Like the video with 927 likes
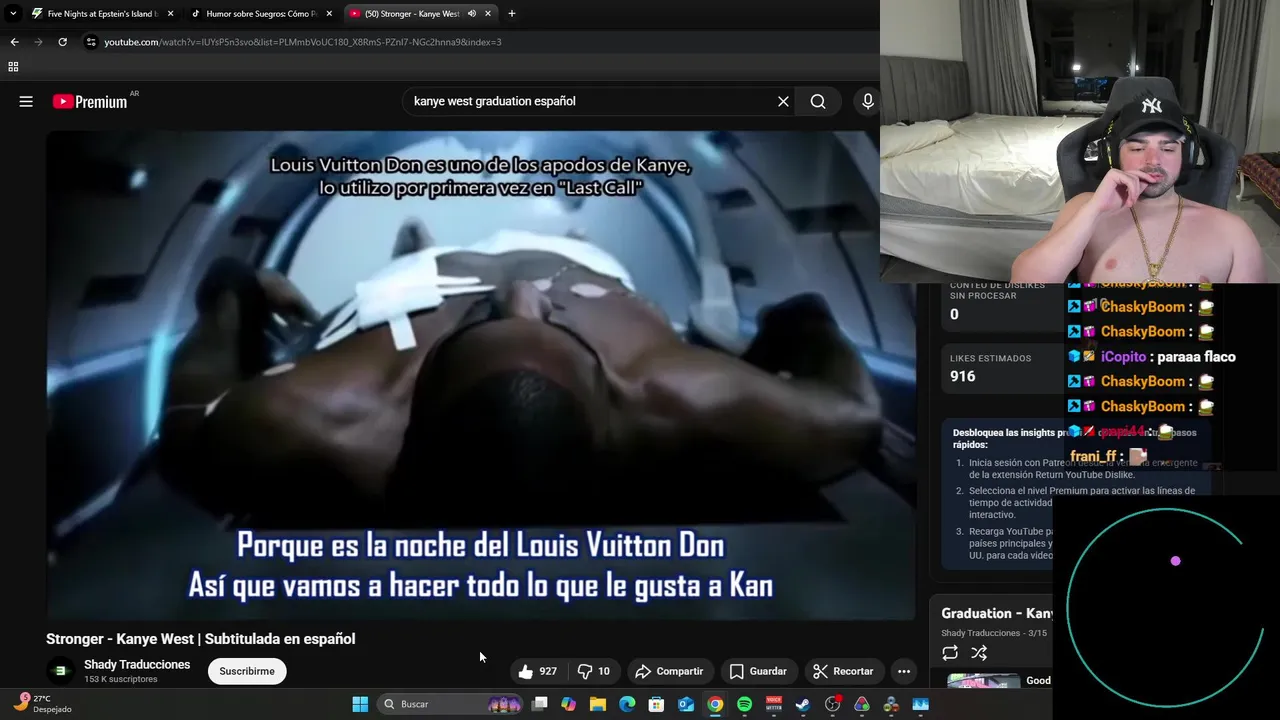The height and width of the screenshot is (720, 1280). 538,671
